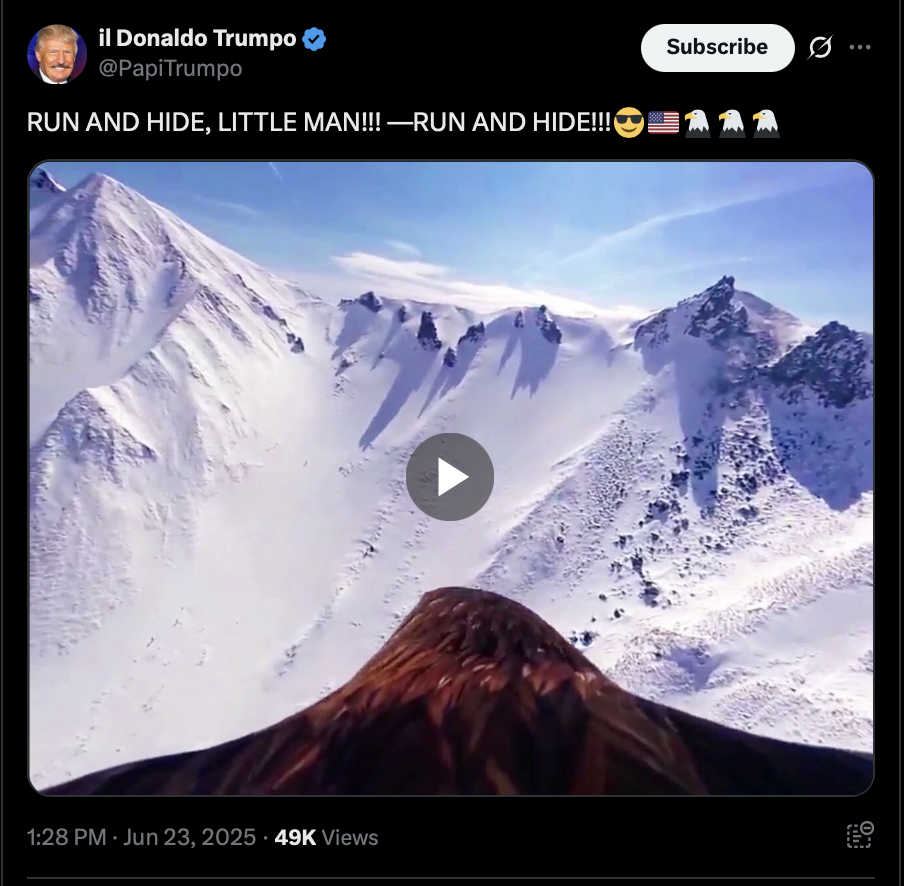Visit the @PapiTrumpo handle link

coord(170,69)
